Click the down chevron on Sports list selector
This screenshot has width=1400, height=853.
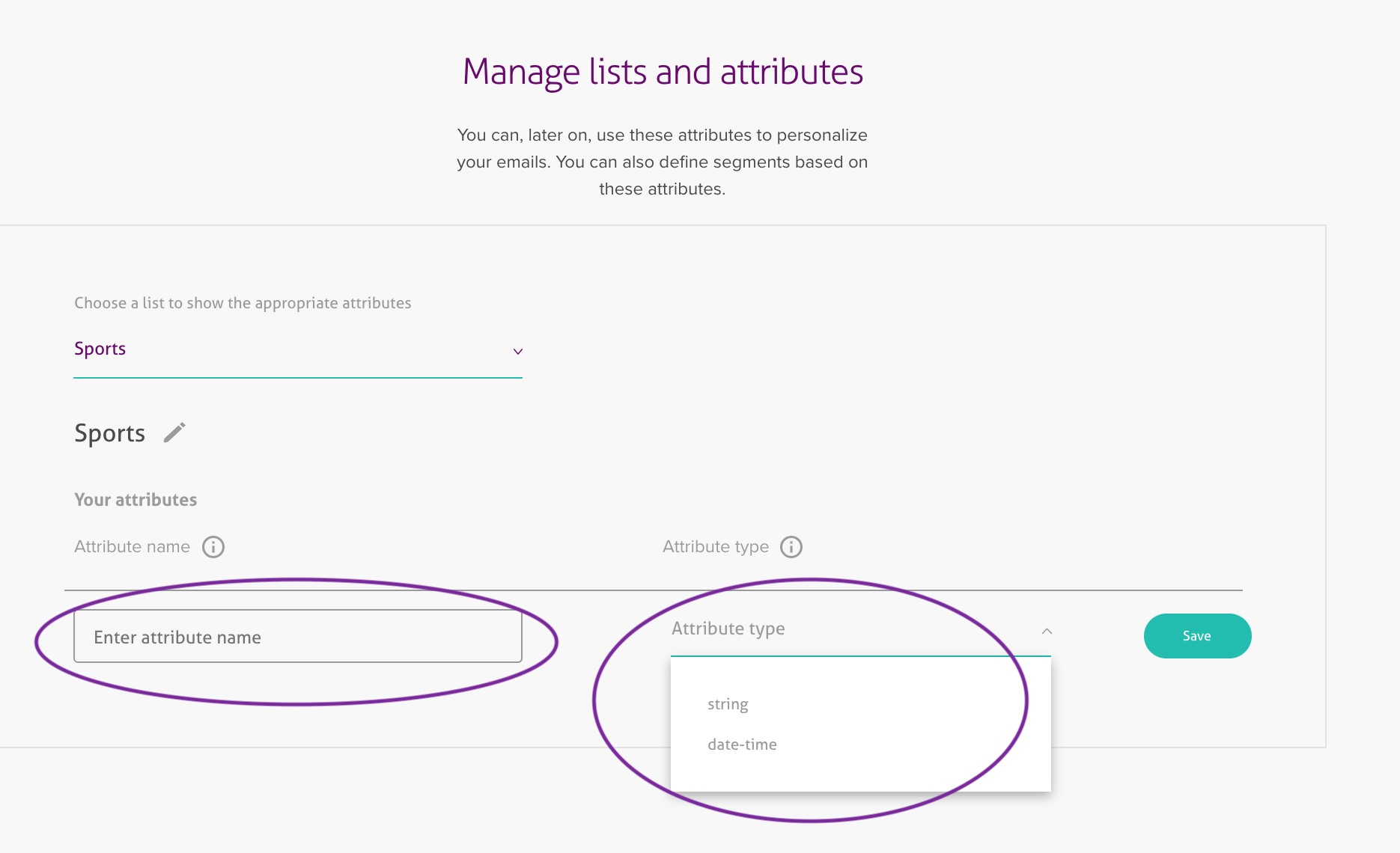pos(517,352)
